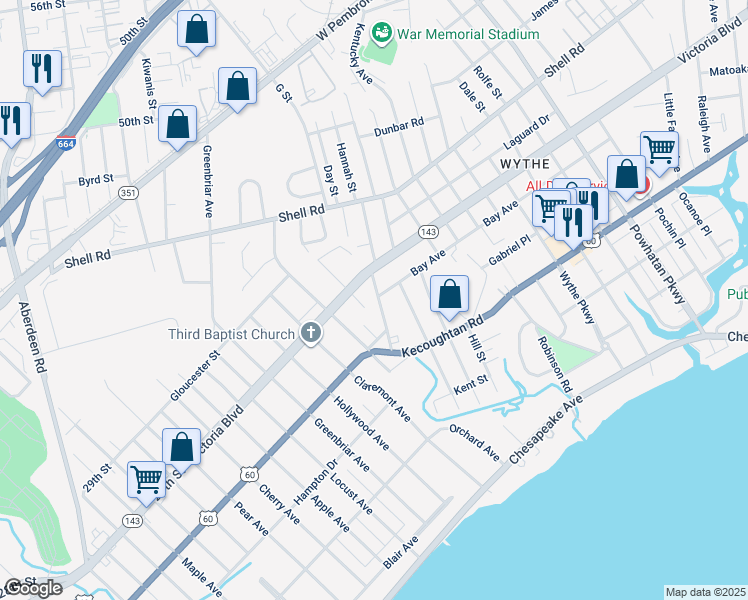Click the War Memorial Stadium green pin
The height and width of the screenshot is (600, 748).
[x=382, y=33]
